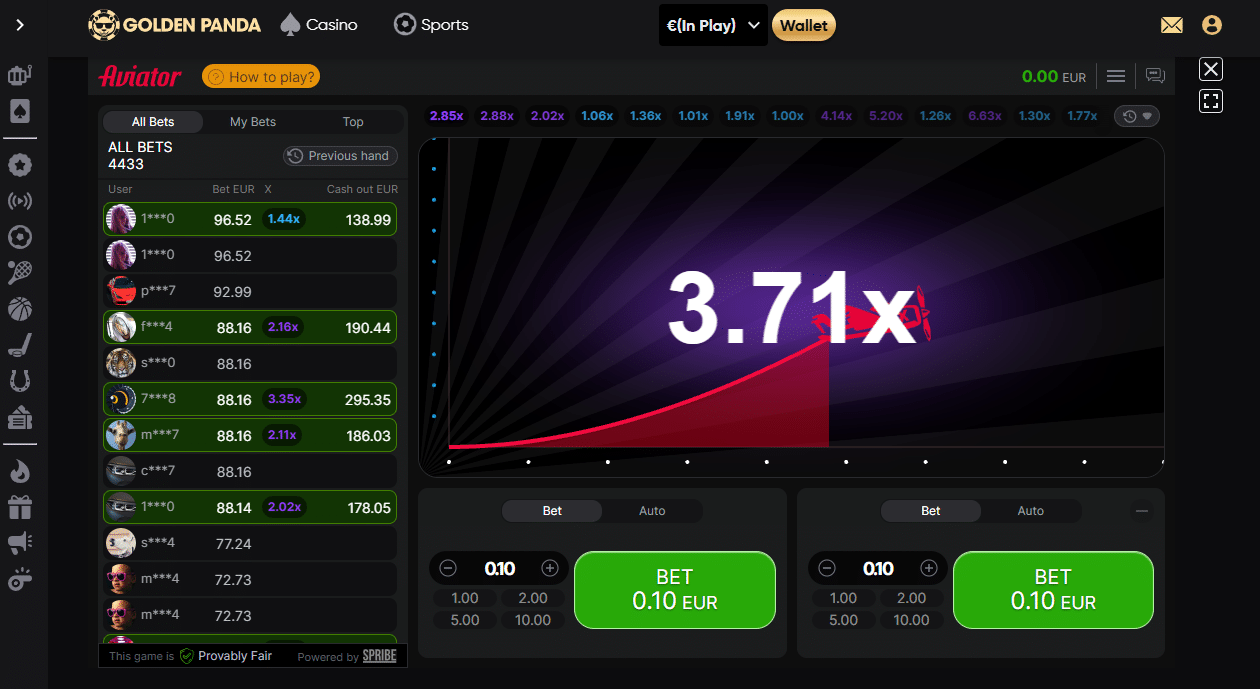Select the Auto mode in second bet panel

(1031, 511)
